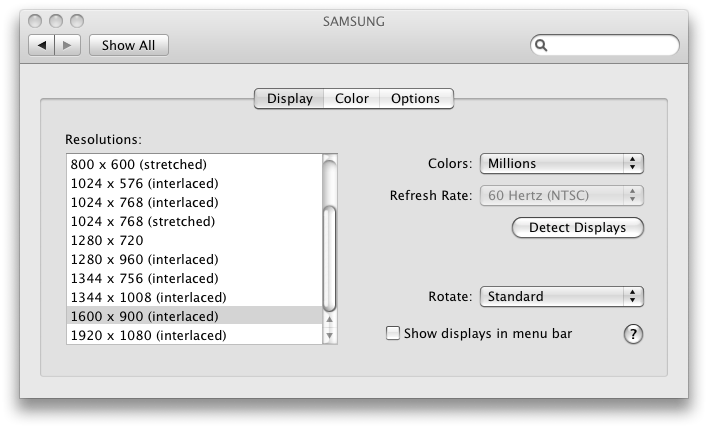Go back with the left arrow button
Viewport: 708px width, 428px height.
tap(42, 45)
